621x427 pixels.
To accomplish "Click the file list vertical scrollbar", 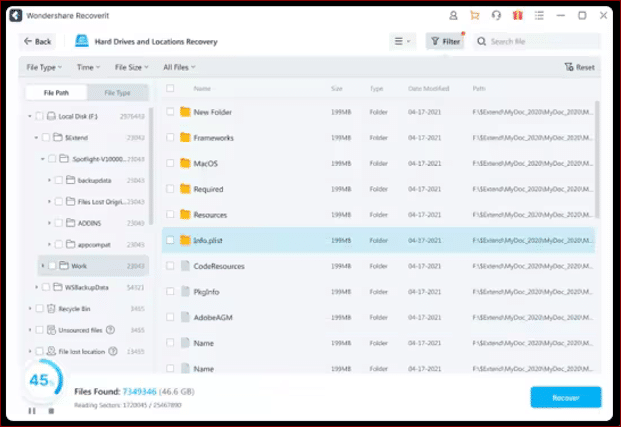I will 597,159.
